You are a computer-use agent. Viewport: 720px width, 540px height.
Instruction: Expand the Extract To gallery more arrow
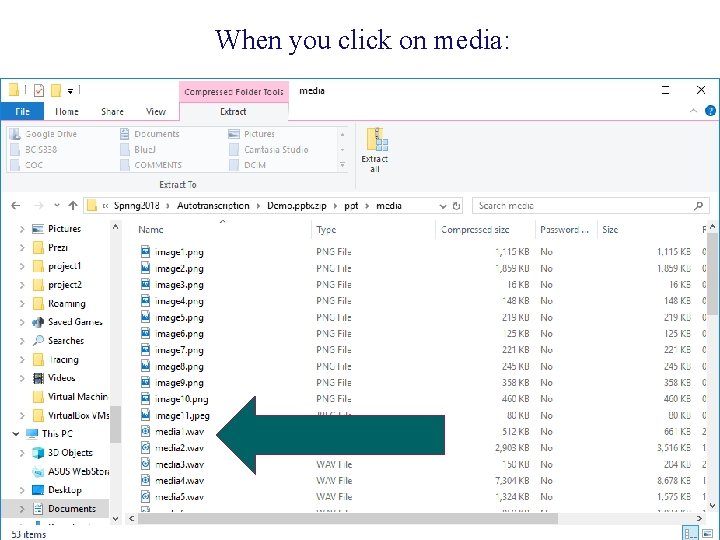[x=343, y=165]
